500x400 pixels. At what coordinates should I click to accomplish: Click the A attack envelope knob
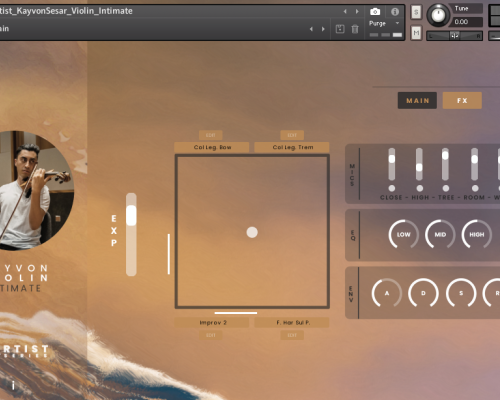(387, 293)
